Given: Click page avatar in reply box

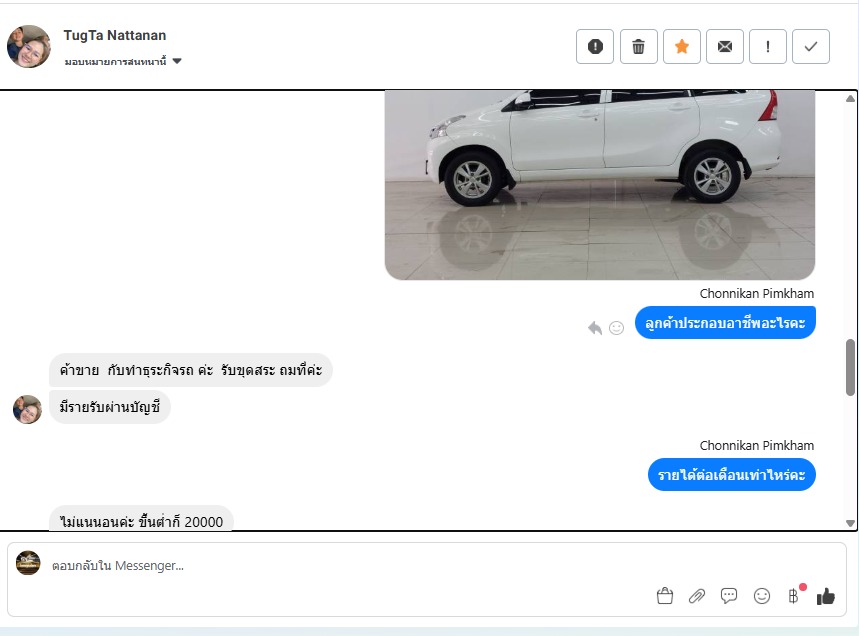Looking at the screenshot, I should coord(28,563).
